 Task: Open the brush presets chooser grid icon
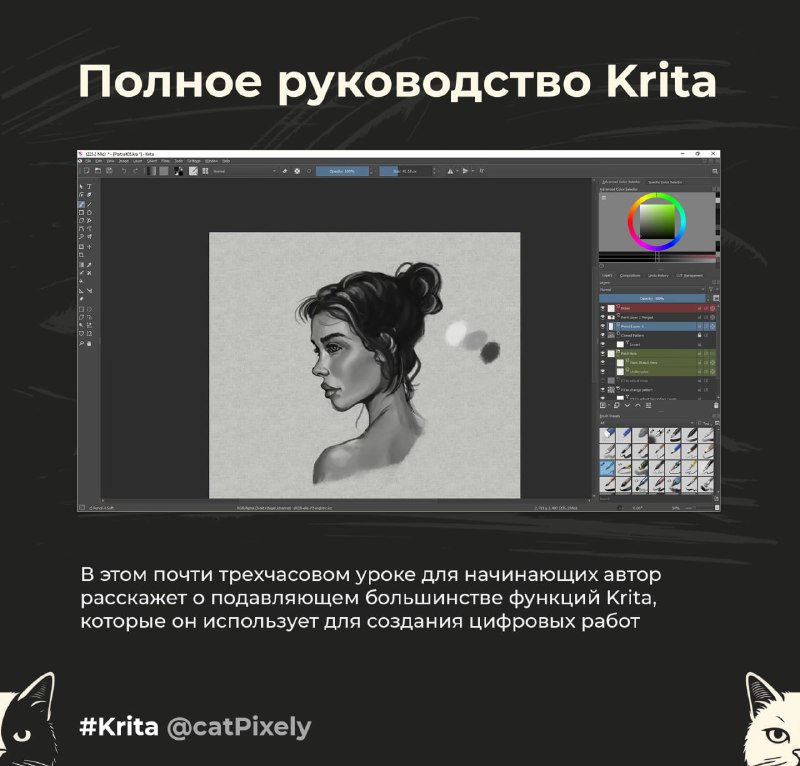tap(205, 171)
